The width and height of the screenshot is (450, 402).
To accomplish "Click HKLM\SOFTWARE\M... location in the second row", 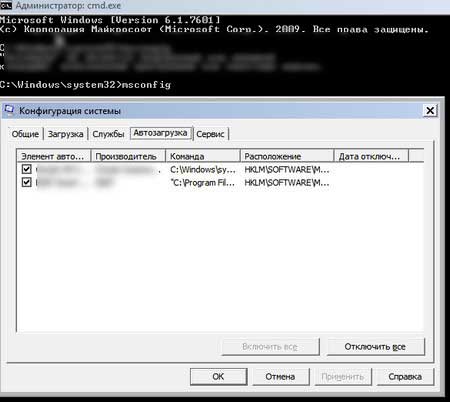I will pos(287,183).
